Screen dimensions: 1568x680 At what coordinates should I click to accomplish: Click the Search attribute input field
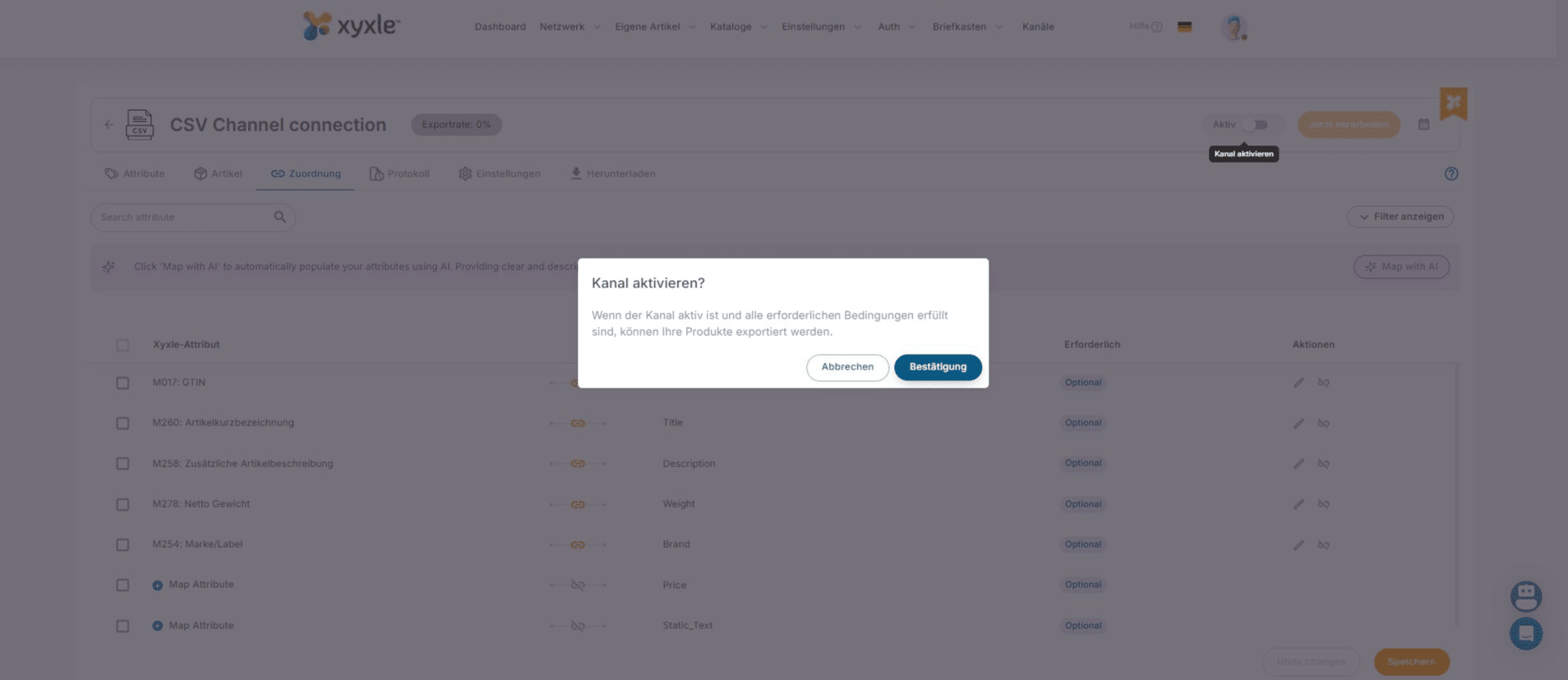point(185,218)
